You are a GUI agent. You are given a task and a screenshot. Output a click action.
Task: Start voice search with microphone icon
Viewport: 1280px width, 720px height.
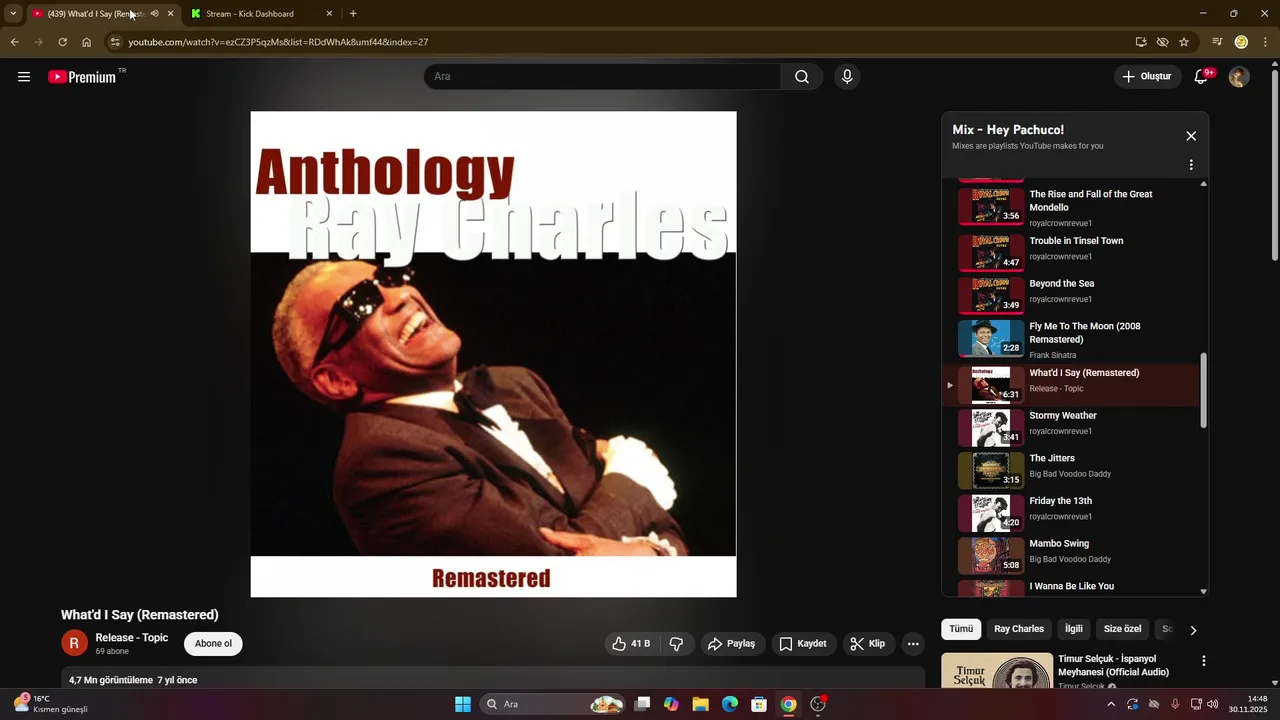tap(847, 77)
